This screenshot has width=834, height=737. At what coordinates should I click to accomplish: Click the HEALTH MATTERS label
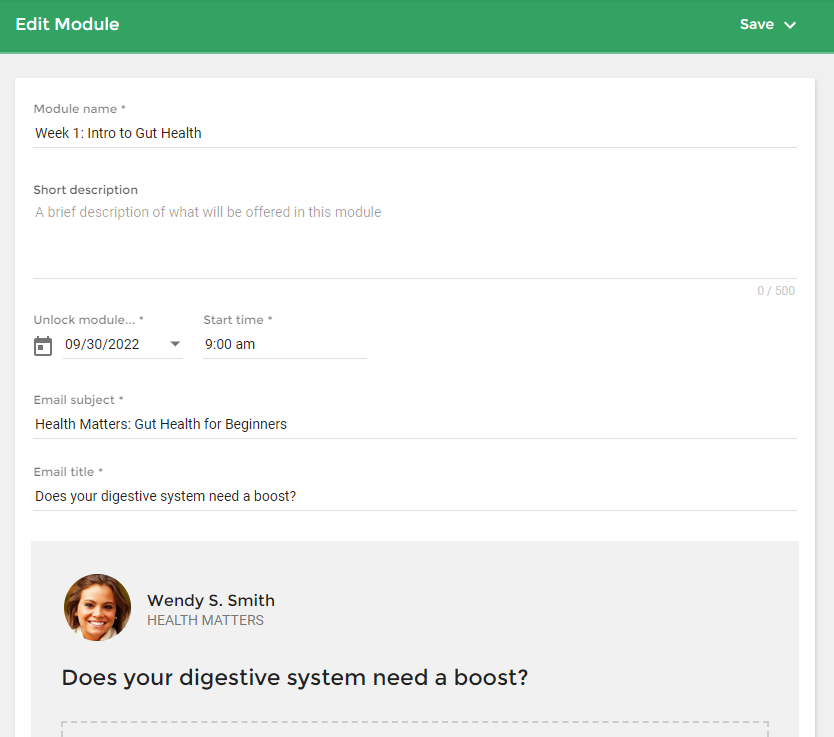[205, 621]
